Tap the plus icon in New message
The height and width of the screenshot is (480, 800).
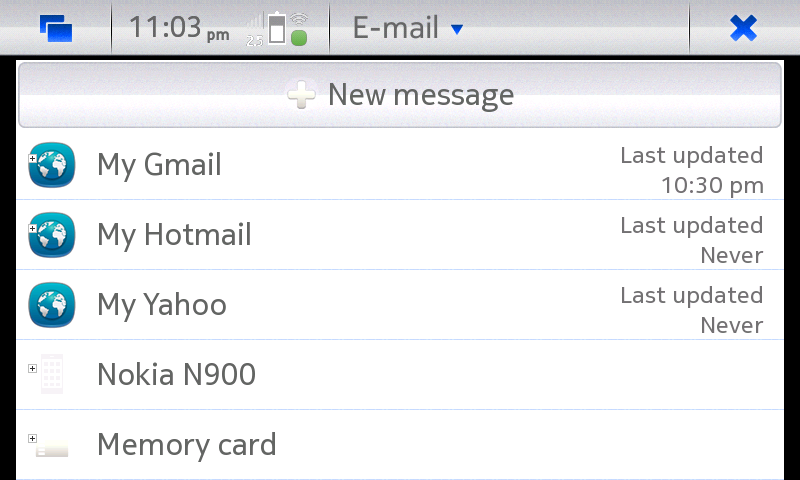point(301,94)
